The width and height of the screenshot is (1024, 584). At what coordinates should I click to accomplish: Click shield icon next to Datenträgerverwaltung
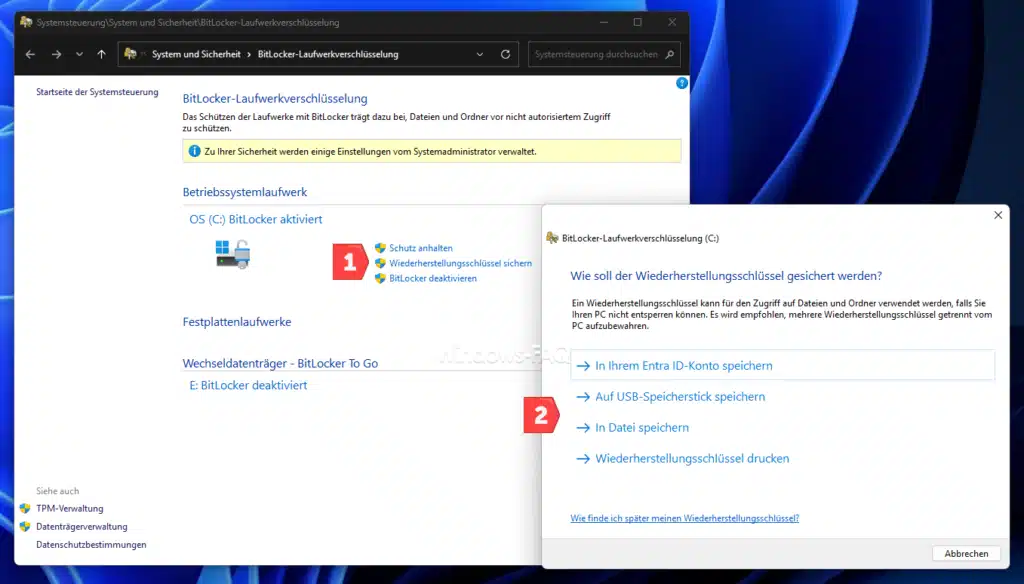pos(25,527)
